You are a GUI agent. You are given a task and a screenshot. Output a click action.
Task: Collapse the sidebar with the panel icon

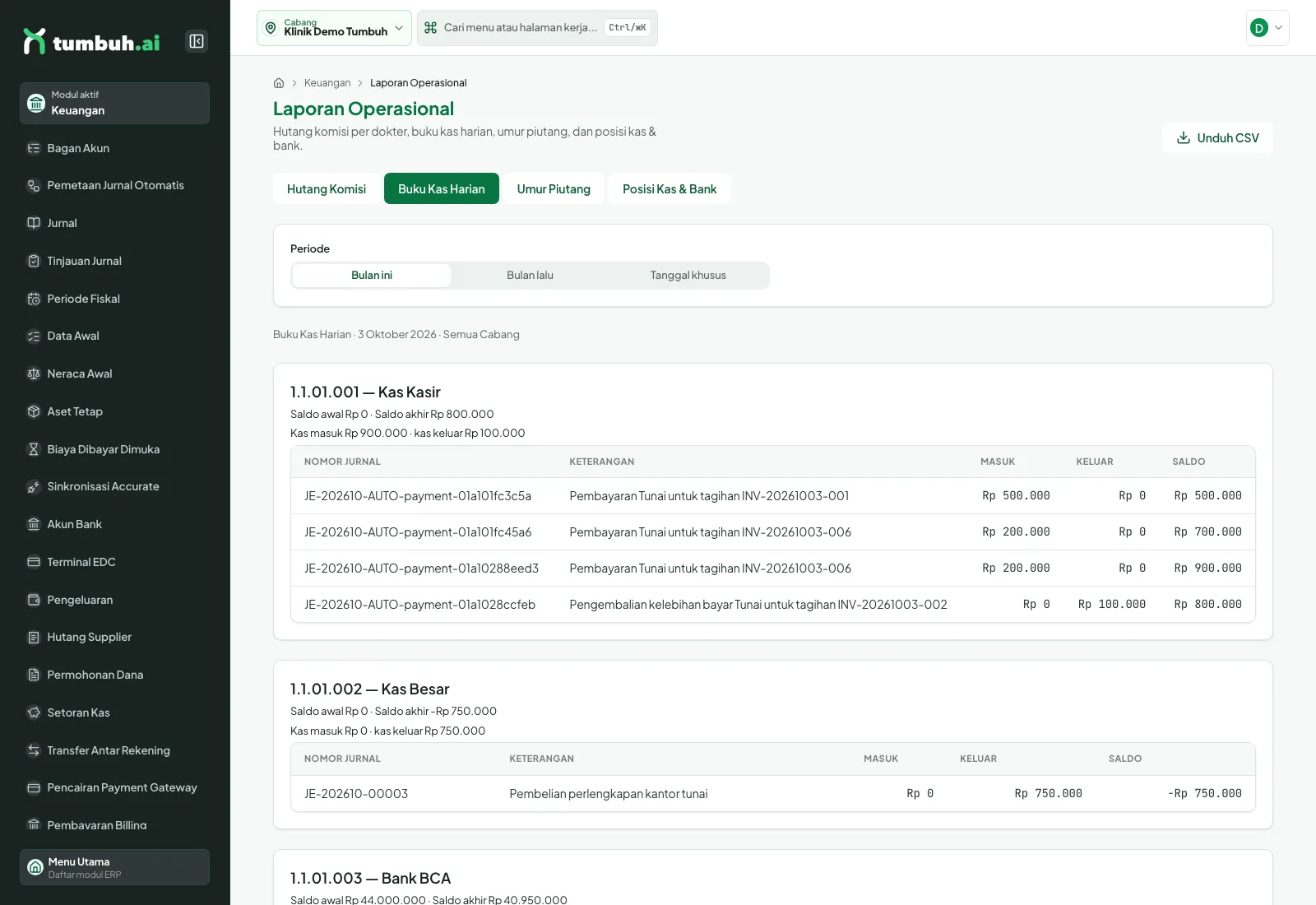click(x=197, y=41)
